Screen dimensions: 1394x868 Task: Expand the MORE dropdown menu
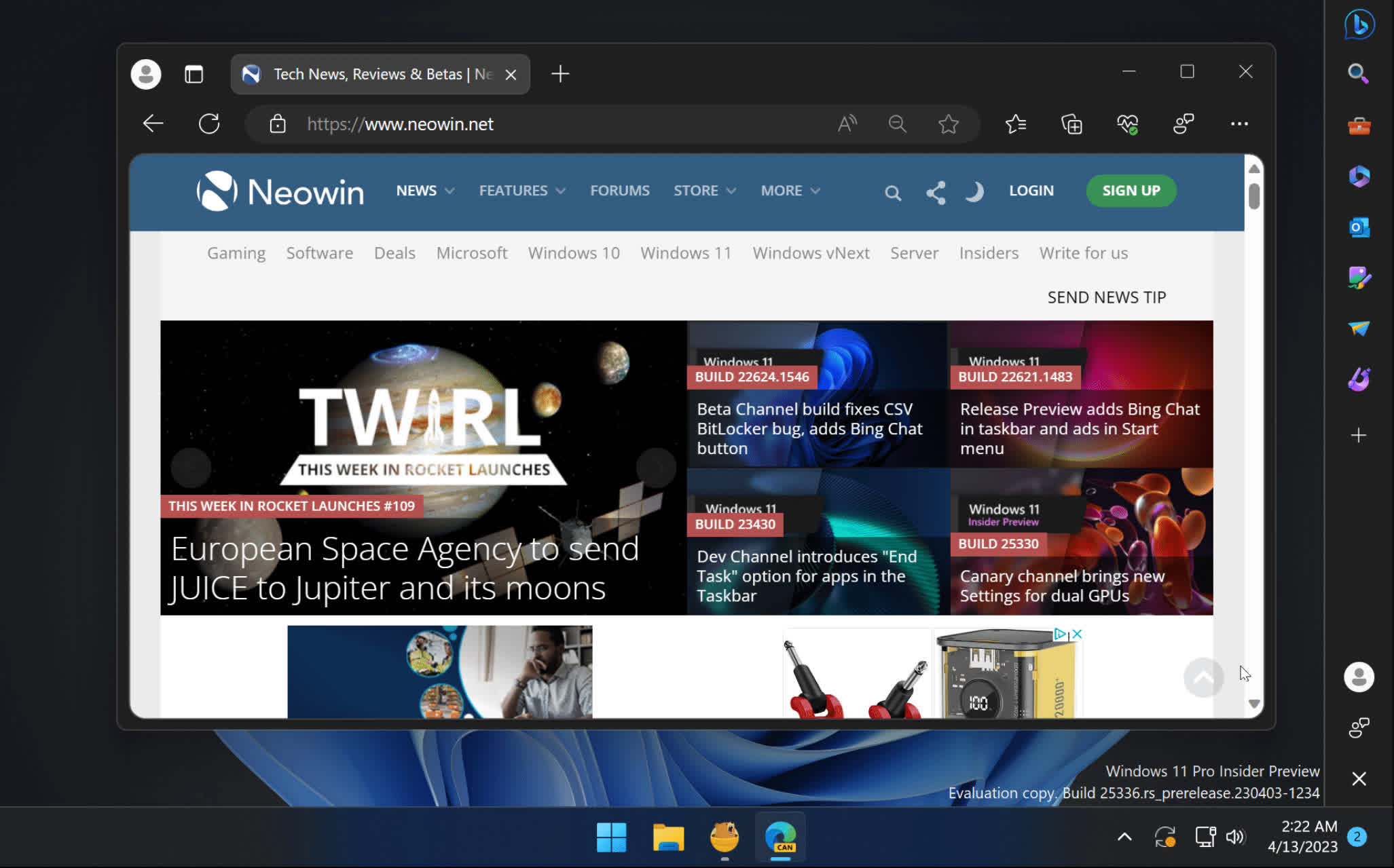[790, 191]
